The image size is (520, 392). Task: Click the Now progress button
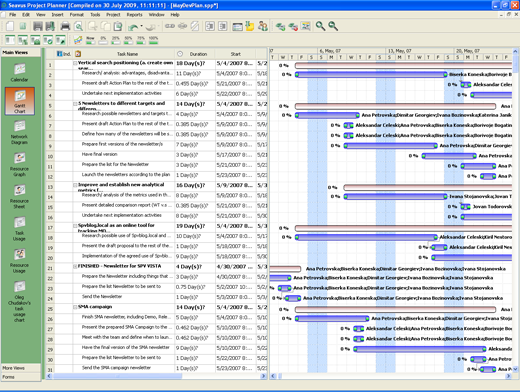tap(90, 40)
